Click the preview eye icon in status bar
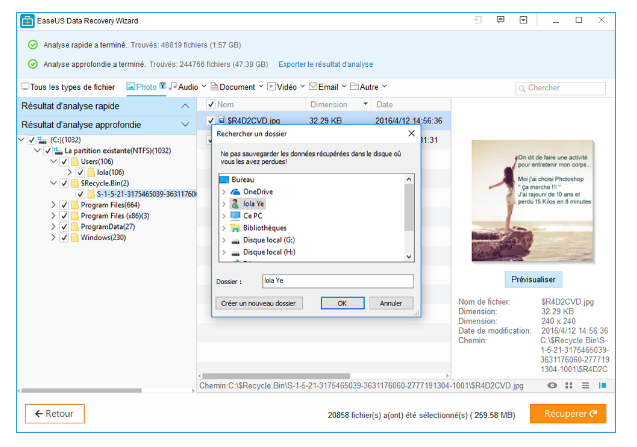The width and height of the screenshot is (637, 447). [552, 385]
